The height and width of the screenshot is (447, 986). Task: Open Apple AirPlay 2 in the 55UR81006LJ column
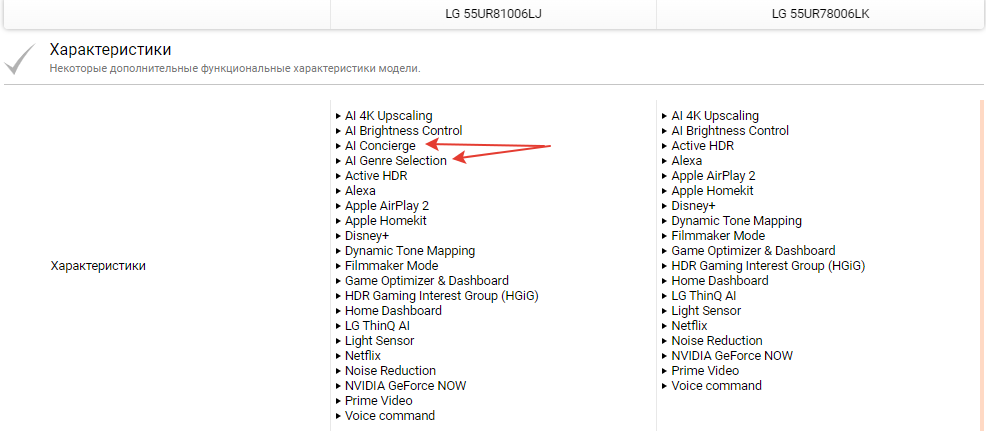coord(387,206)
